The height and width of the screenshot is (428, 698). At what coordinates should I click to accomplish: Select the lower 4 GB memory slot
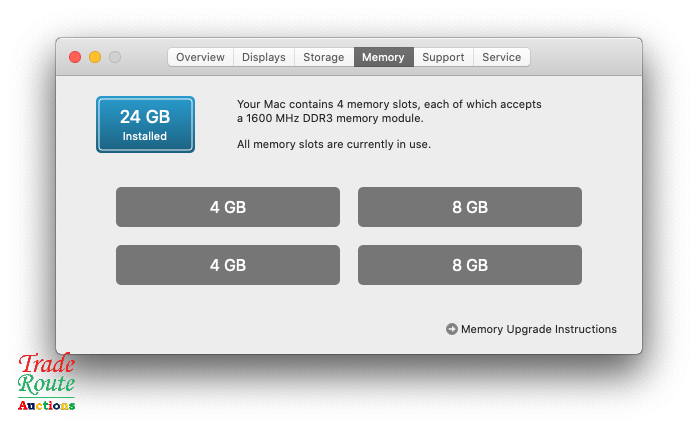pyautogui.click(x=228, y=265)
